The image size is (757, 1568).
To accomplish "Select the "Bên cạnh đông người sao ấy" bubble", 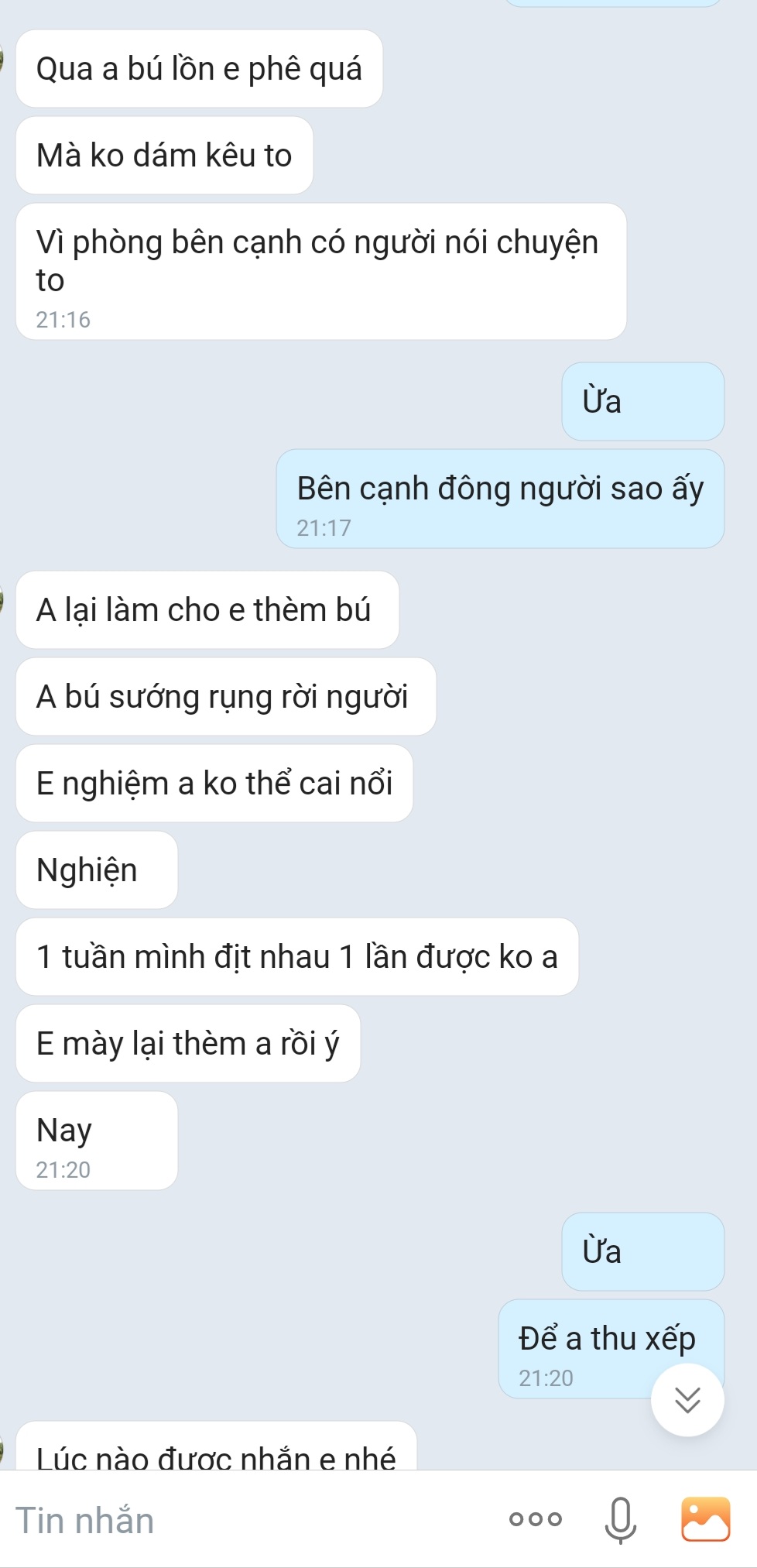I will [x=500, y=499].
